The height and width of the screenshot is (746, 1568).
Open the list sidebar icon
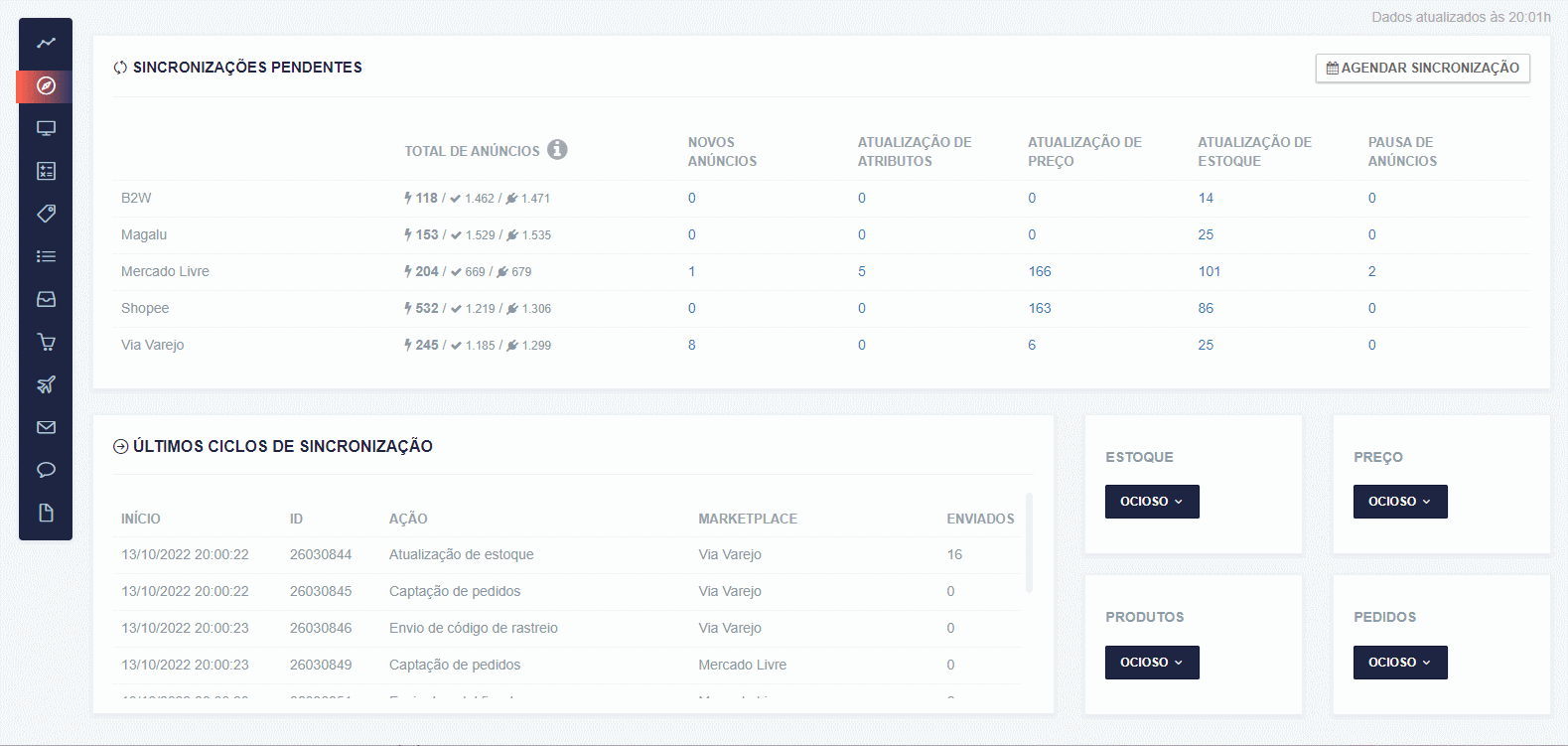[x=46, y=256]
